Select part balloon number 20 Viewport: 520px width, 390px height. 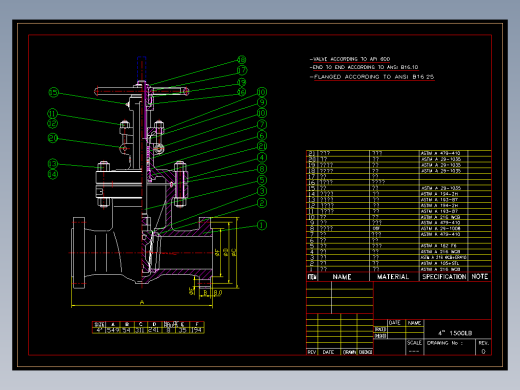click(53, 138)
